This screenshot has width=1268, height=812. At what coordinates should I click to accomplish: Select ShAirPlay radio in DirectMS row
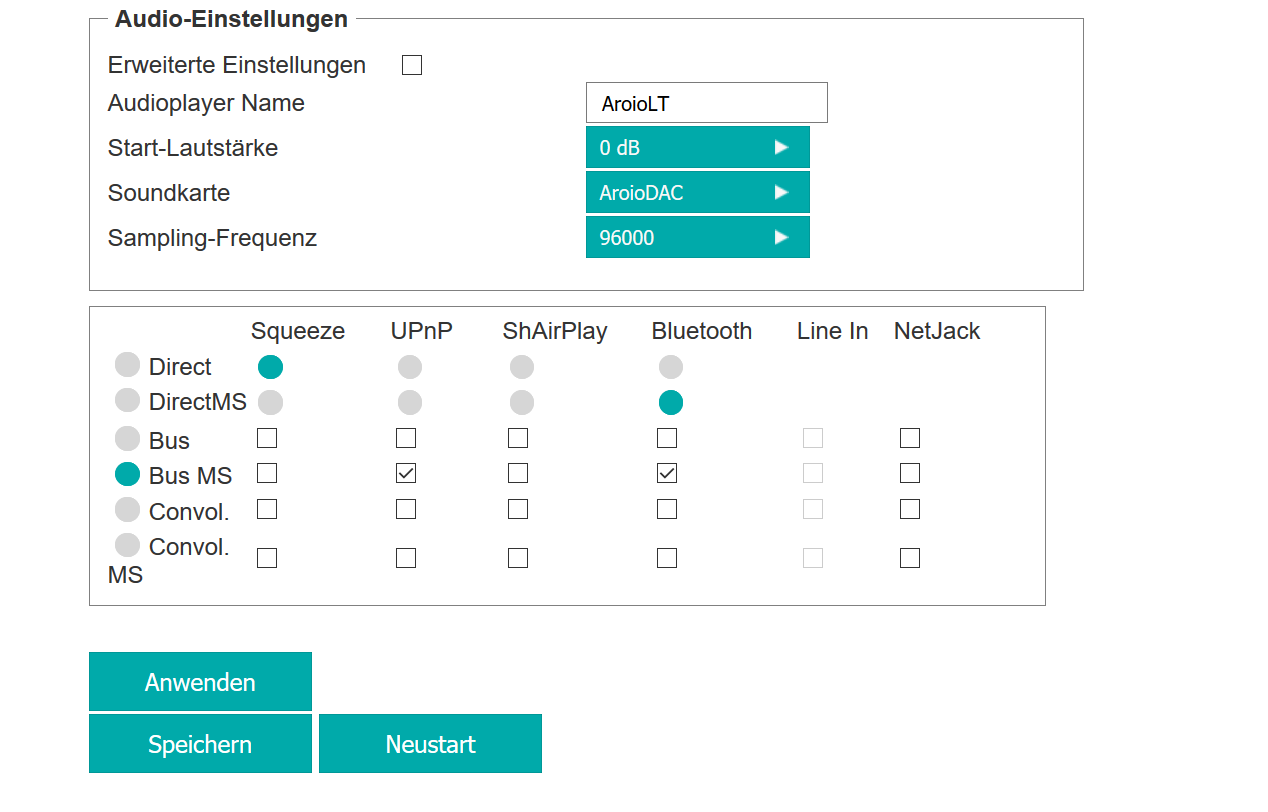[522, 403]
